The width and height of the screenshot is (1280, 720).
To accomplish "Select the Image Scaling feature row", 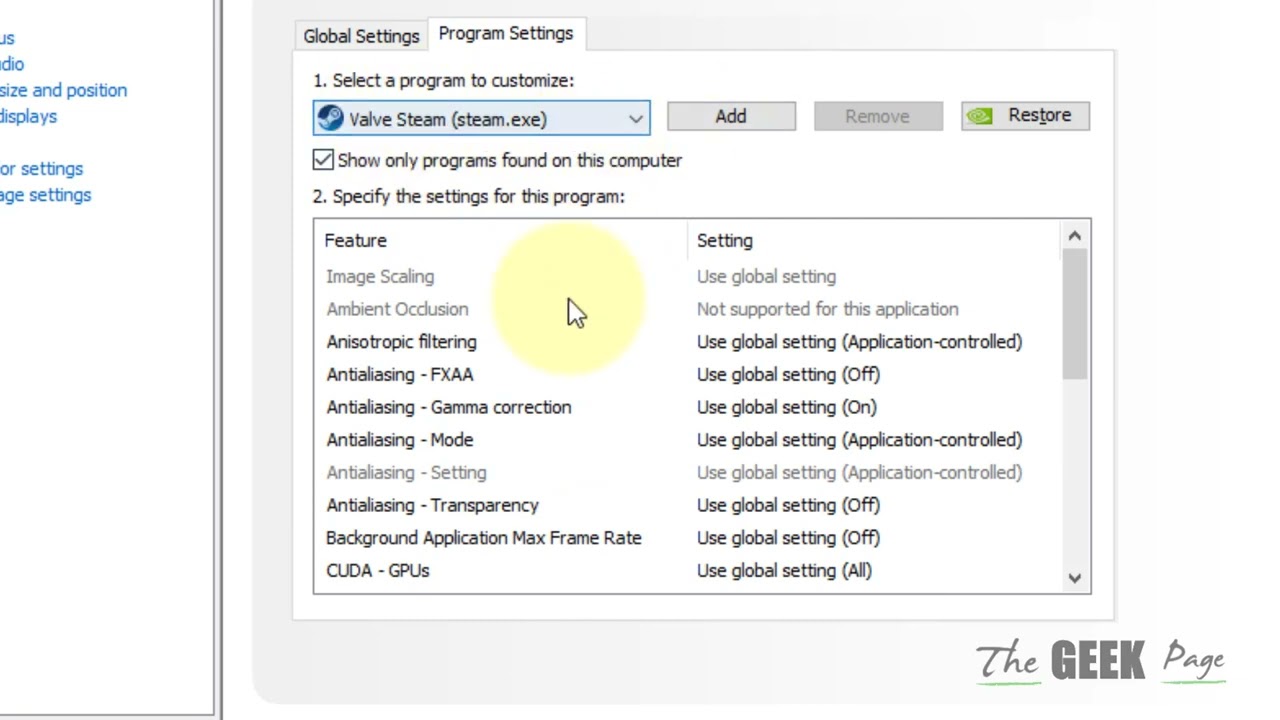I will [x=380, y=276].
